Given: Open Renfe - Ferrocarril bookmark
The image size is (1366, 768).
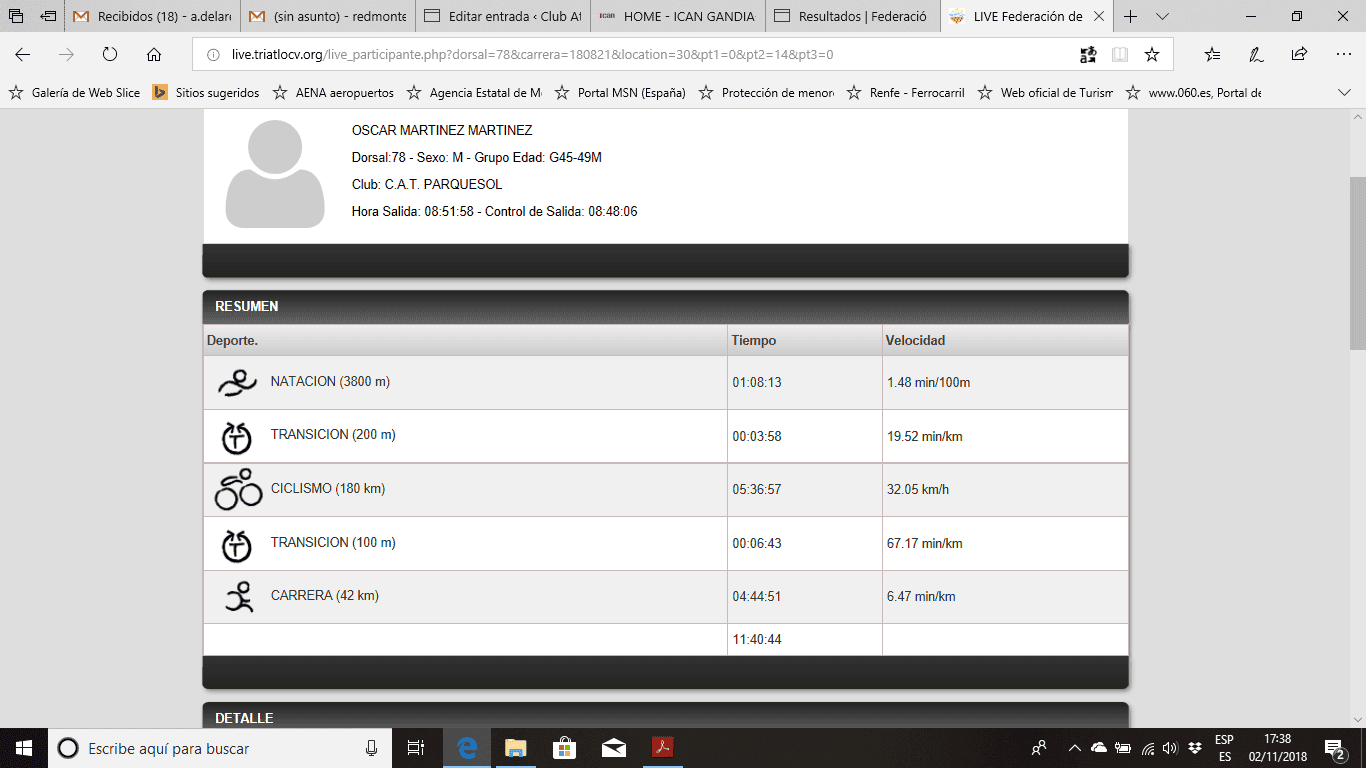Looking at the screenshot, I should [905, 93].
